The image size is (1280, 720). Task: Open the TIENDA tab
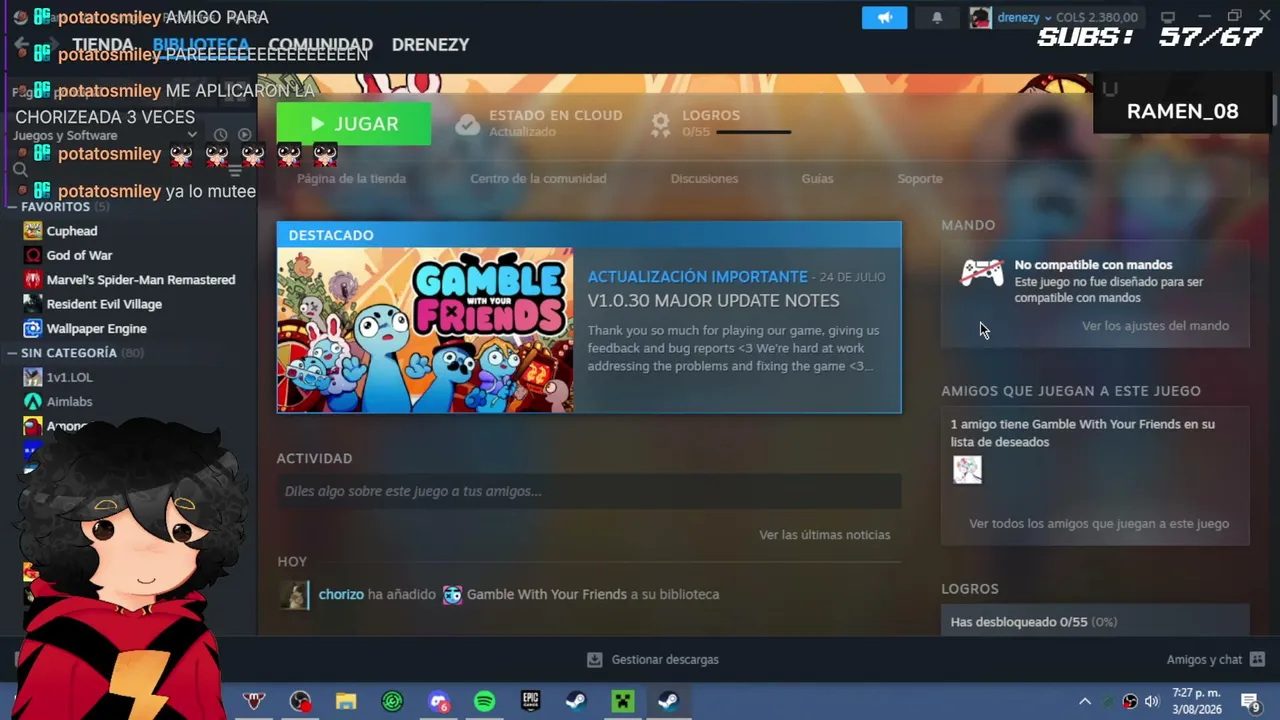tap(102, 45)
